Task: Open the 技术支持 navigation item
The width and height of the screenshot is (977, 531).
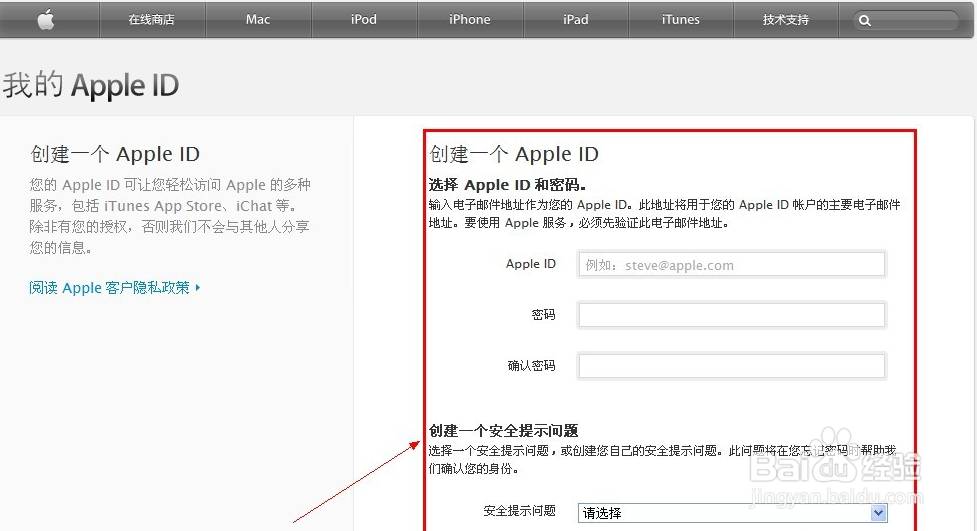Action: point(786,19)
